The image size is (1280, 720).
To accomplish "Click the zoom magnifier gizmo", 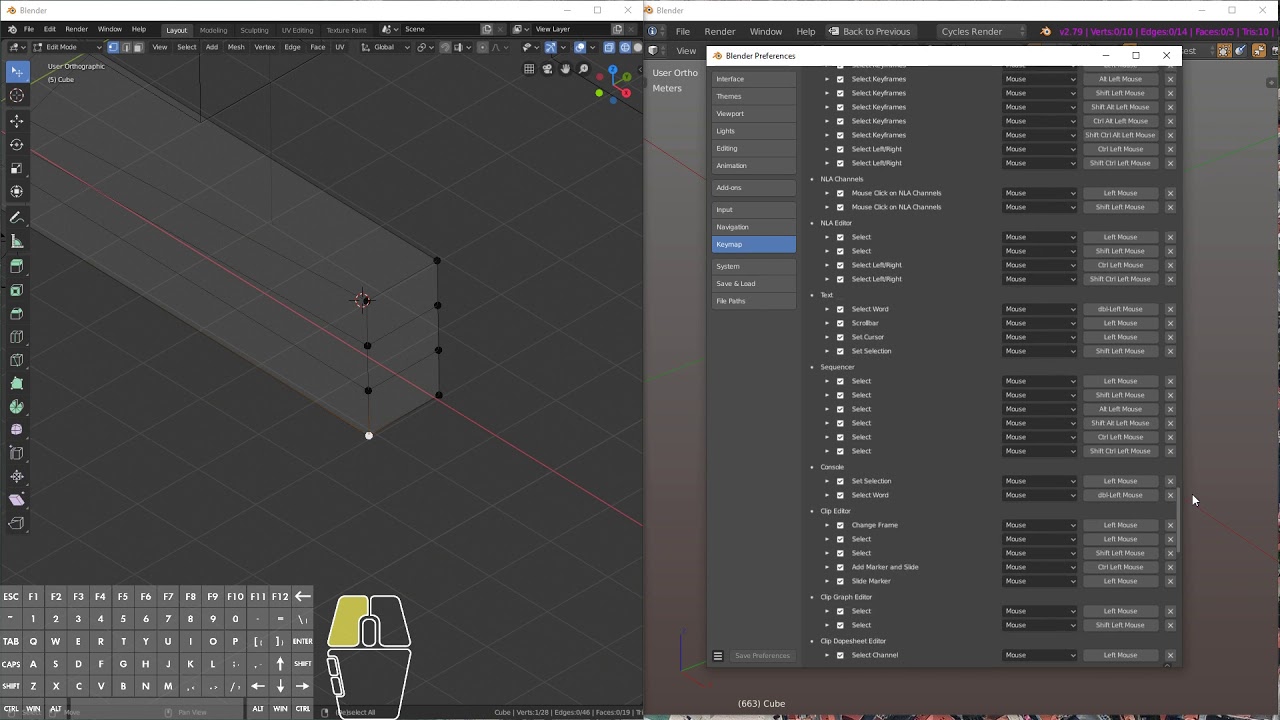I will point(583,69).
